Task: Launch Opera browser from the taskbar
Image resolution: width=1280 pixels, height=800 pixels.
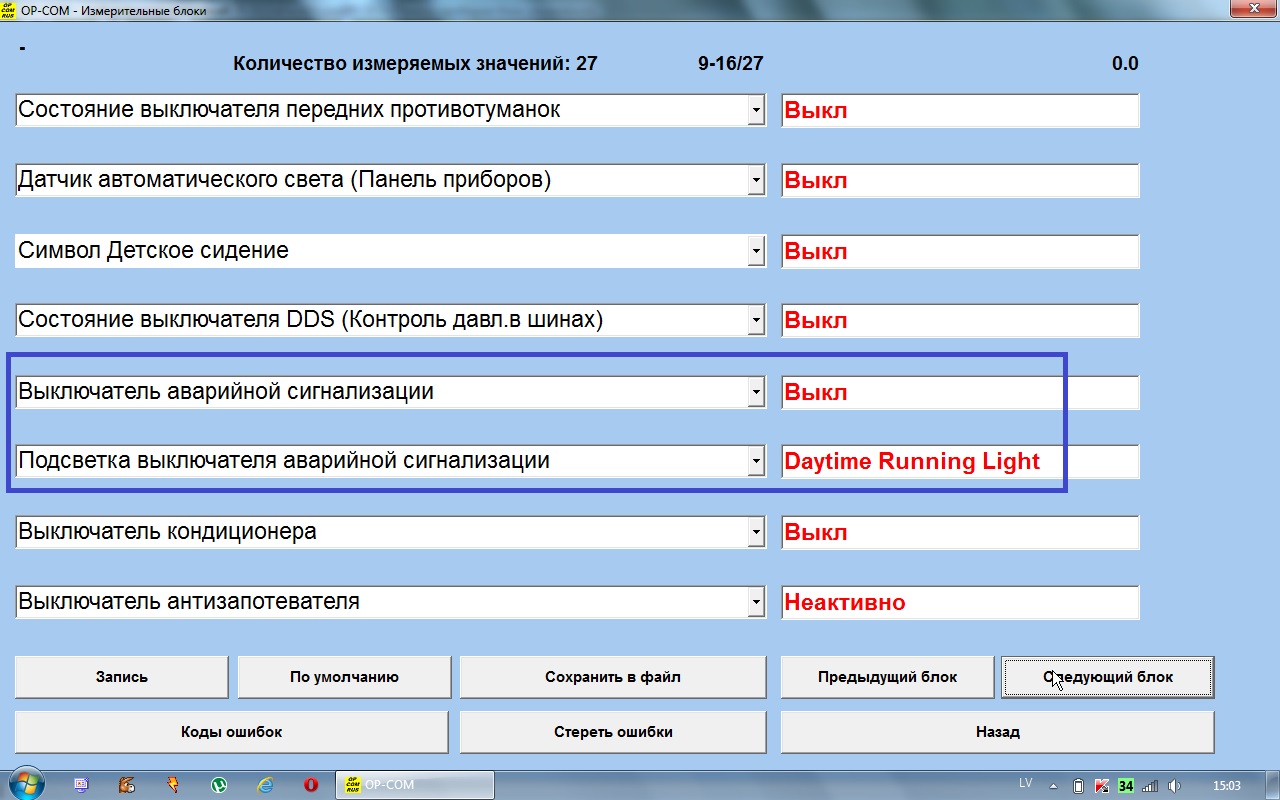Action: pyautogui.click(x=311, y=785)
